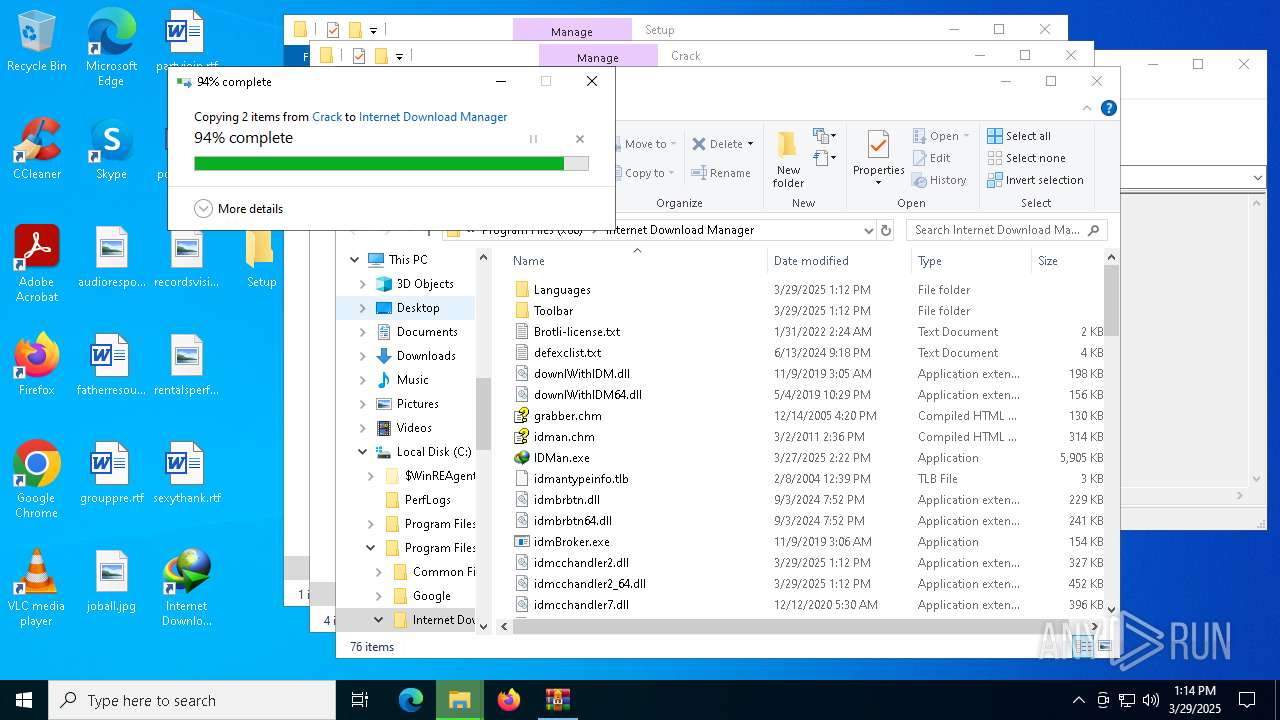The width and height of the screenshot is (1280, 720).
Task: Launch VLC media player shortcut
Action: [x=37, y=587]
